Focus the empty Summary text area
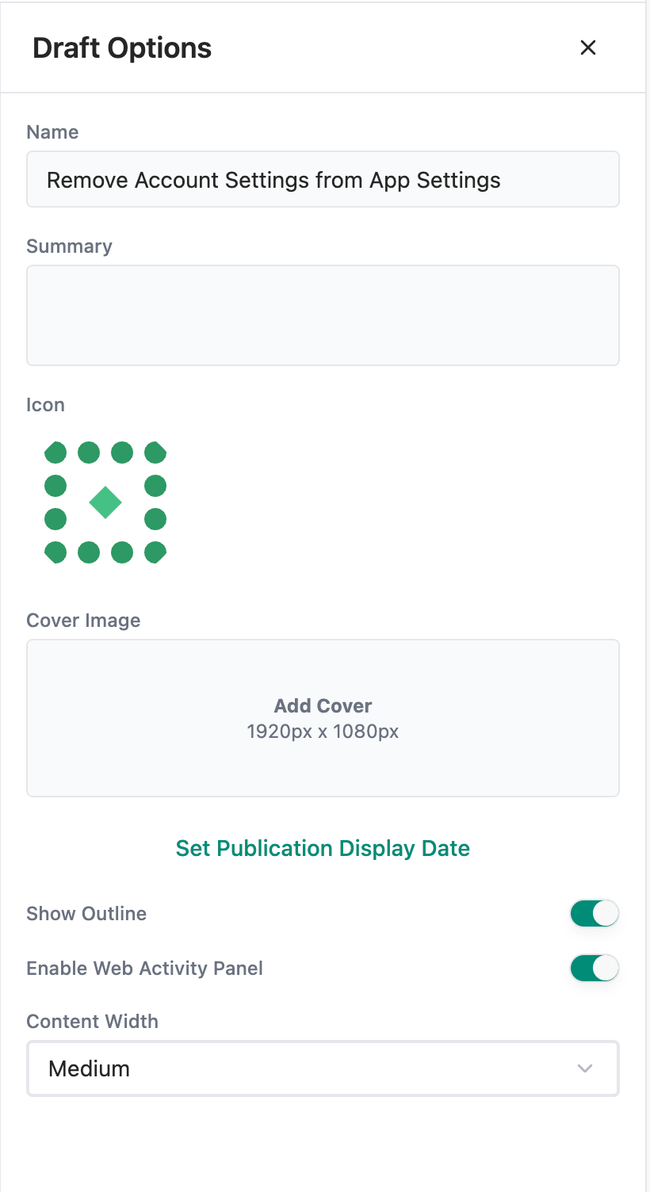650x1192 pixels. coord(322,315)
